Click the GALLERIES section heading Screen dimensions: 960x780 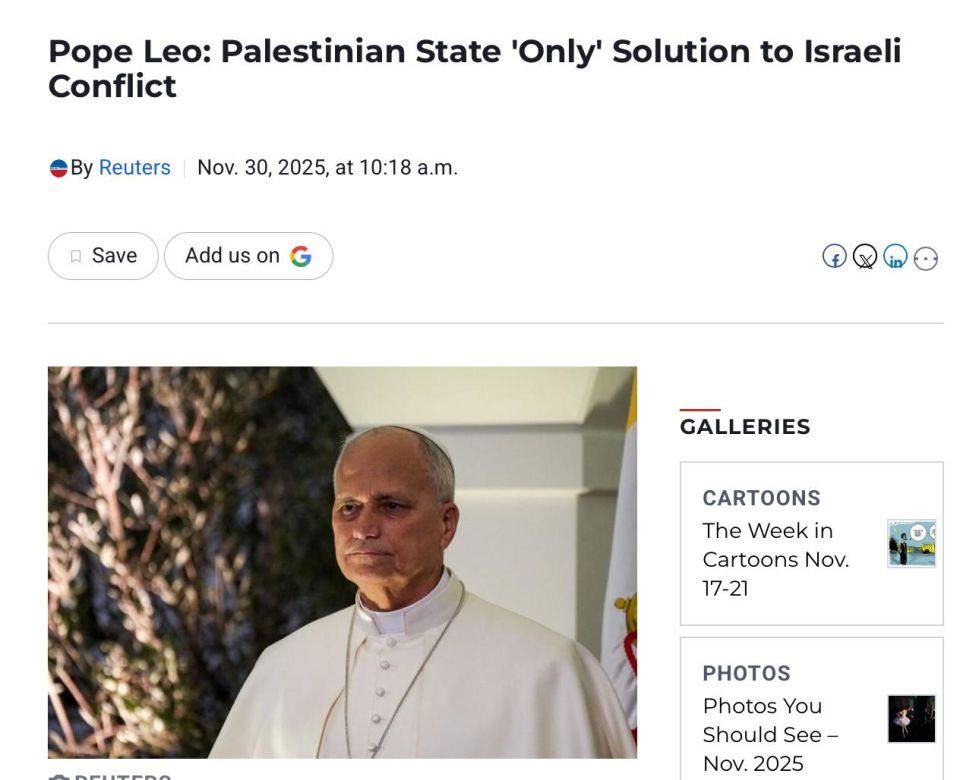(745, 427)
